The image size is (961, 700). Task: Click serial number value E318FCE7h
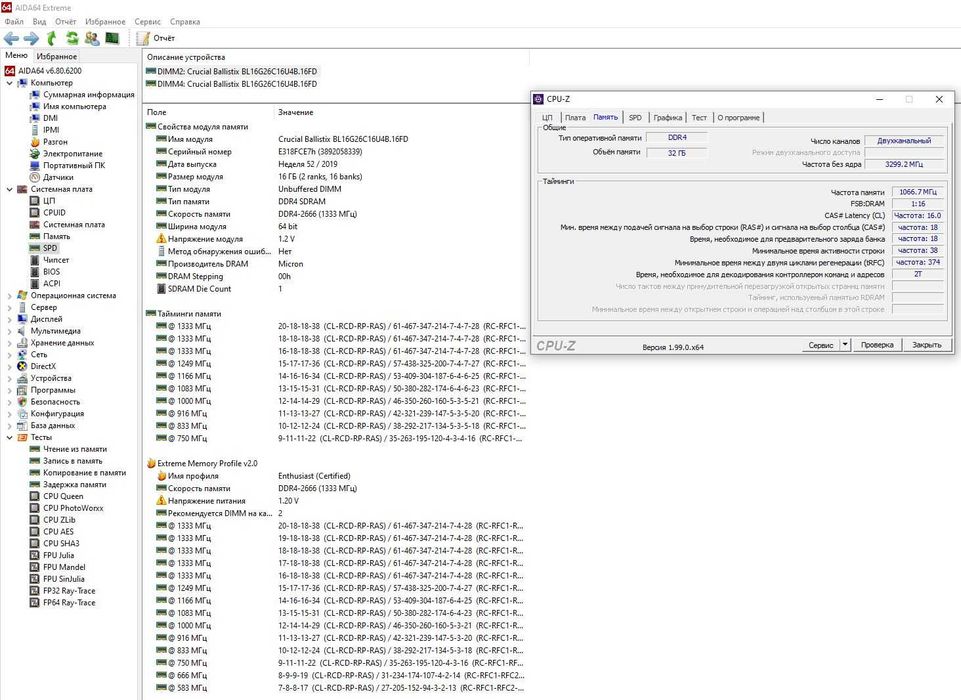320,152
